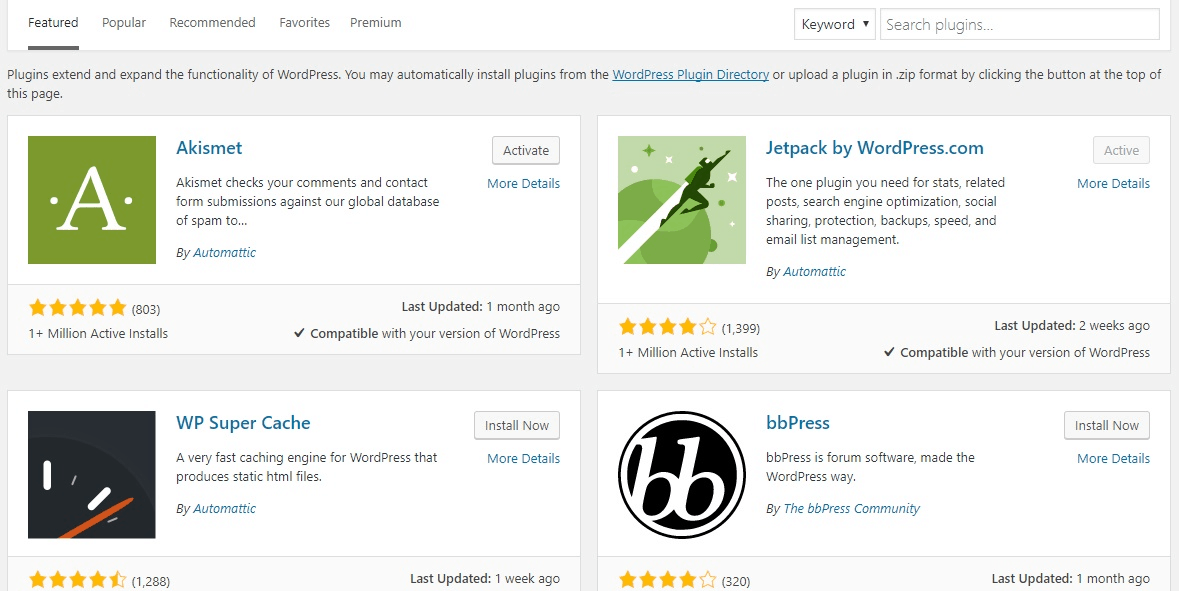Image resolution: width=1179 pixels, height=591 pixels.
Task: Focus the Search plugins input field
Action: coord(1020,24)
